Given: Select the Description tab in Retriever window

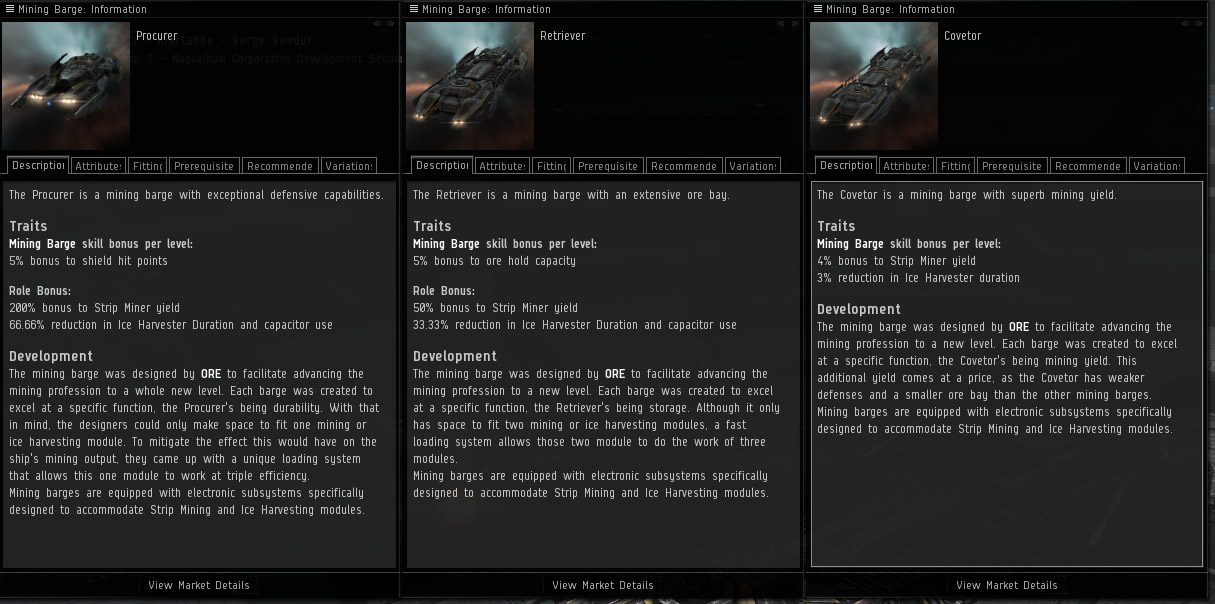Looking at the screenshot, I should point(441,165).
